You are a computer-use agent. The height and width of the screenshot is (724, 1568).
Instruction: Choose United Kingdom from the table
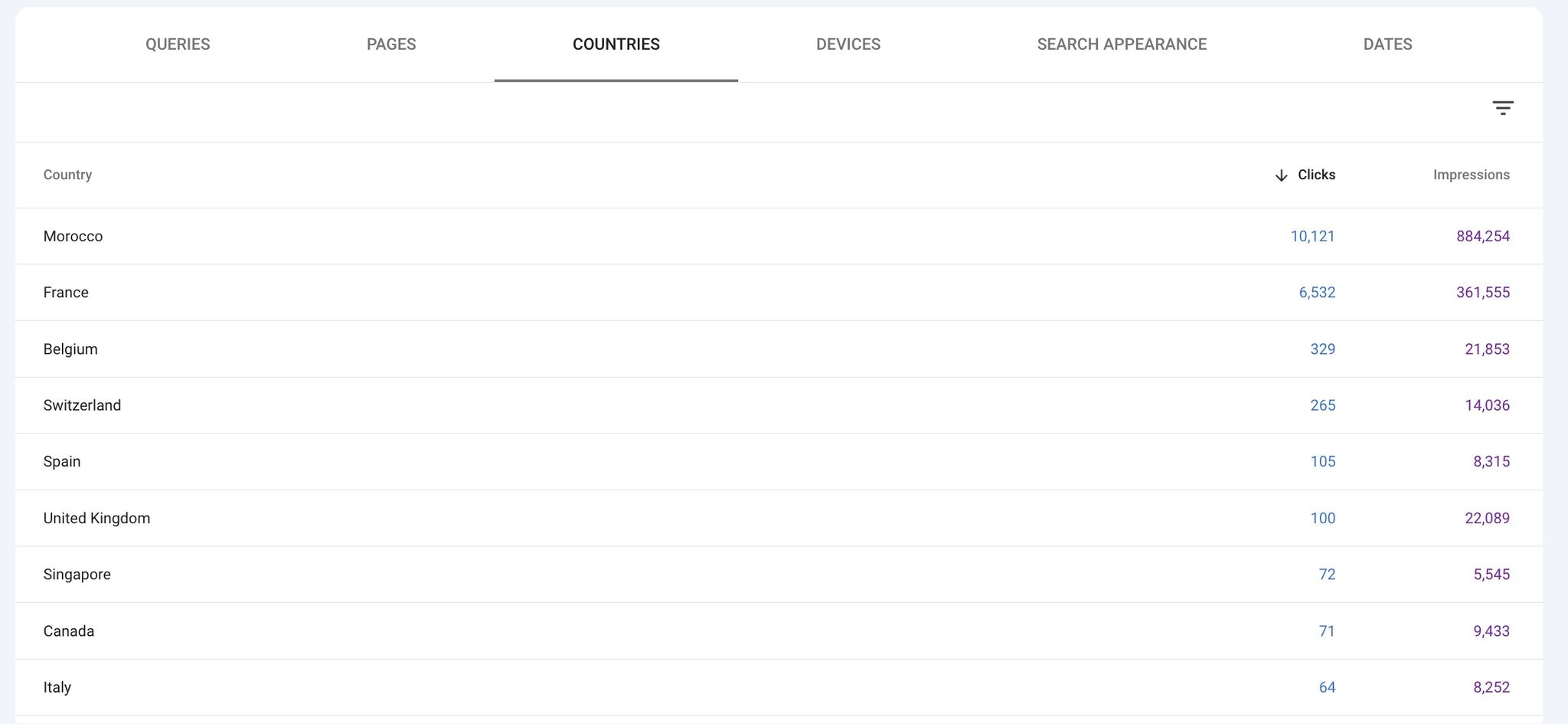point(96,519)
